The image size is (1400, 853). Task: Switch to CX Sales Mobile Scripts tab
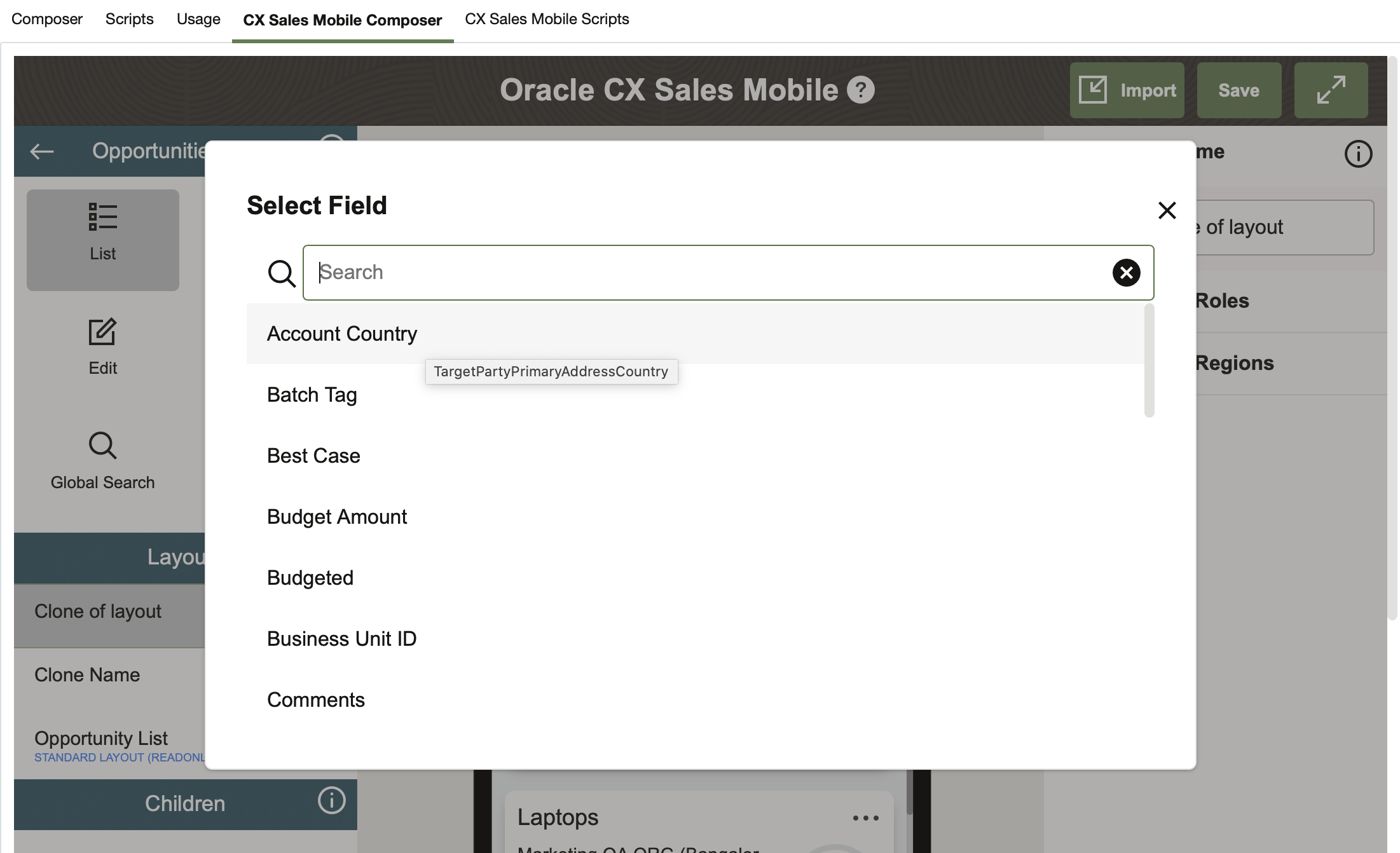pos(546,19)
